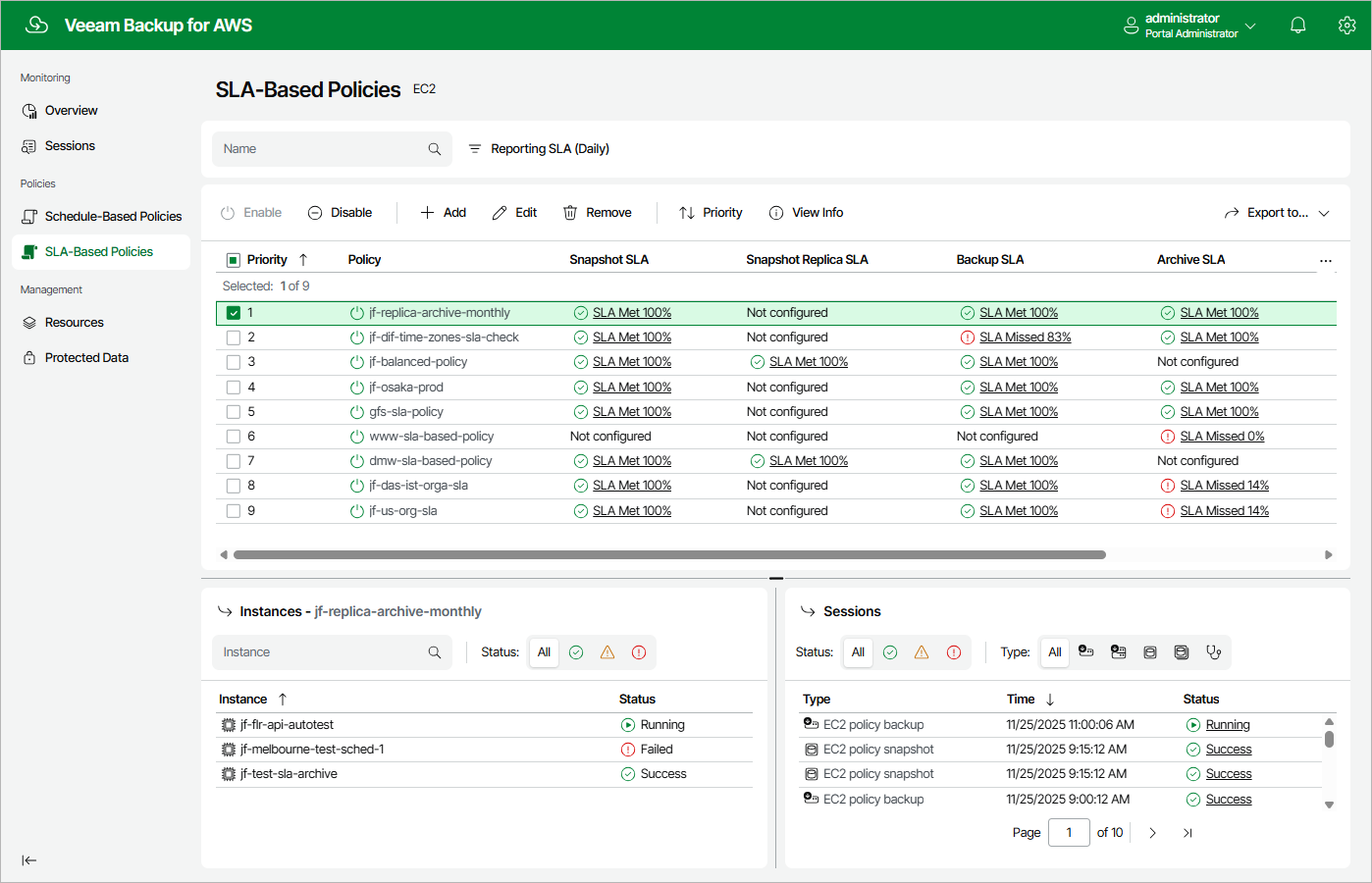Check the jf-balanced-policy row checkbox
This screenshot has width=1372, height=883.
[x=234, y=362]
